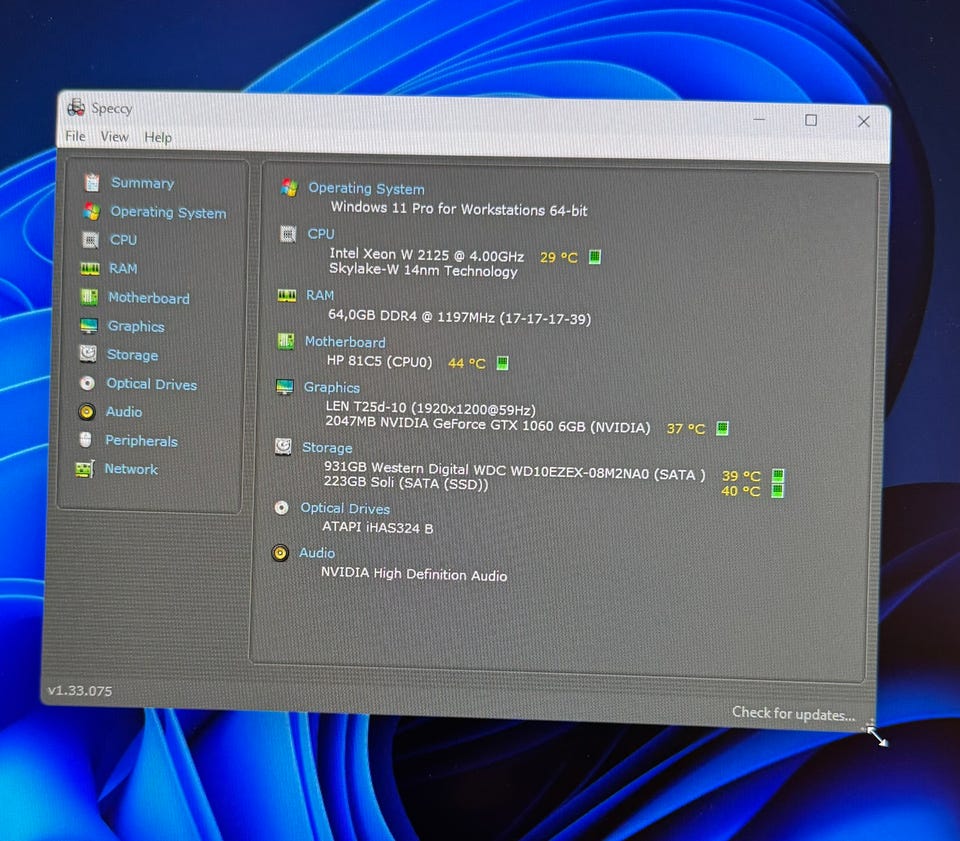Click the Check for updates... link
This screenshot has width=960, height=841.
pyautogui.click(x=793, y=714)
